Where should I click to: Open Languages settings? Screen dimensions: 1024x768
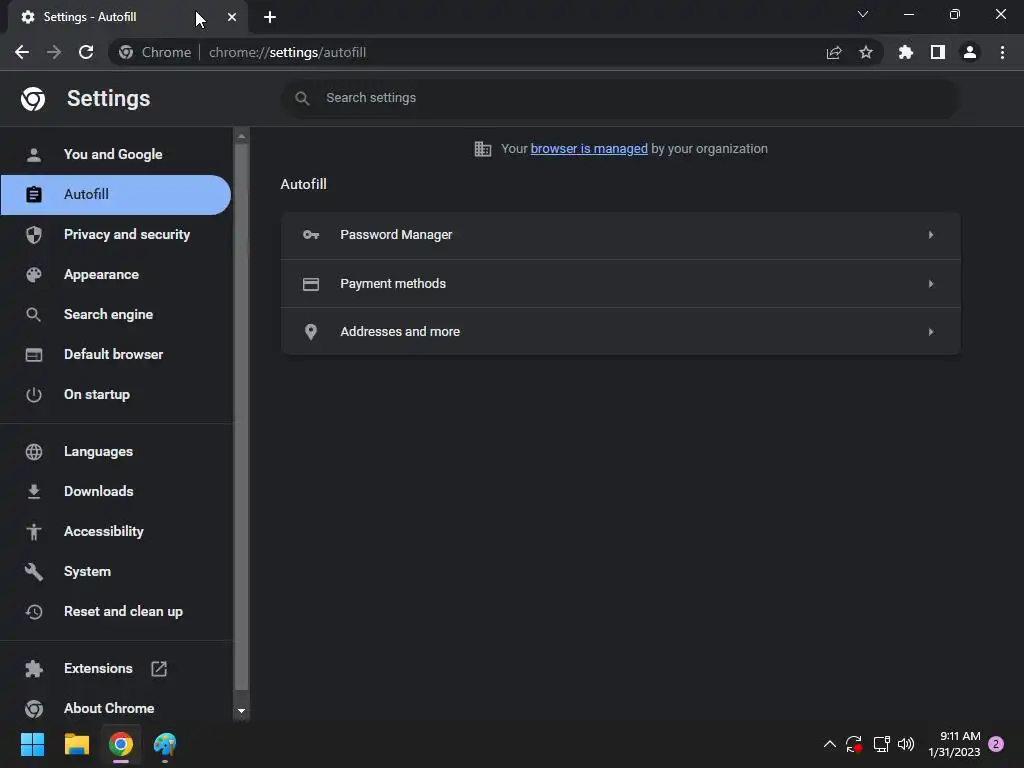tap(116, 451)
